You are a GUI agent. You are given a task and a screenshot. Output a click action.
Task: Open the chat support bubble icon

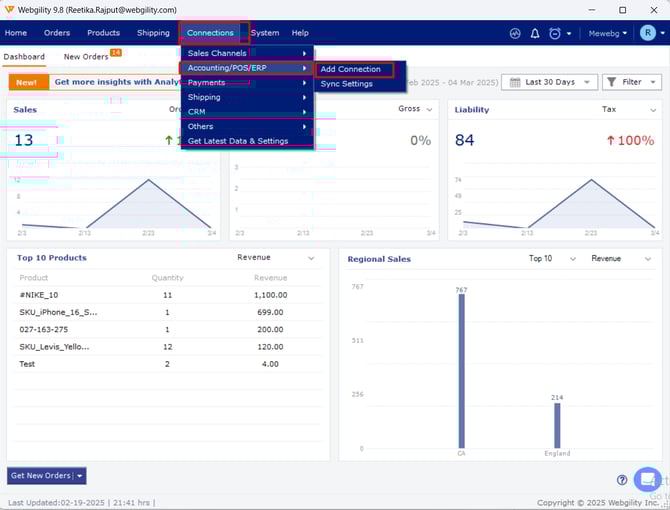pos(647,479)
